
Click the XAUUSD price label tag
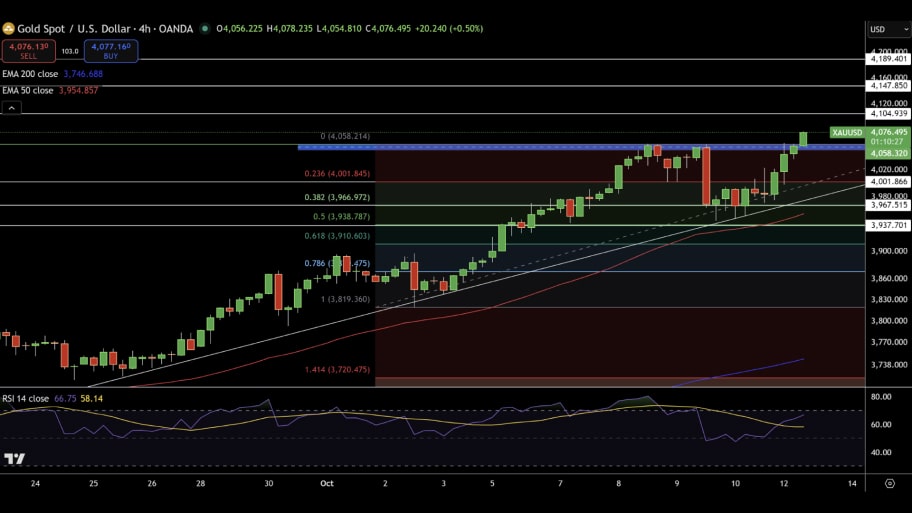coord(846,132)
